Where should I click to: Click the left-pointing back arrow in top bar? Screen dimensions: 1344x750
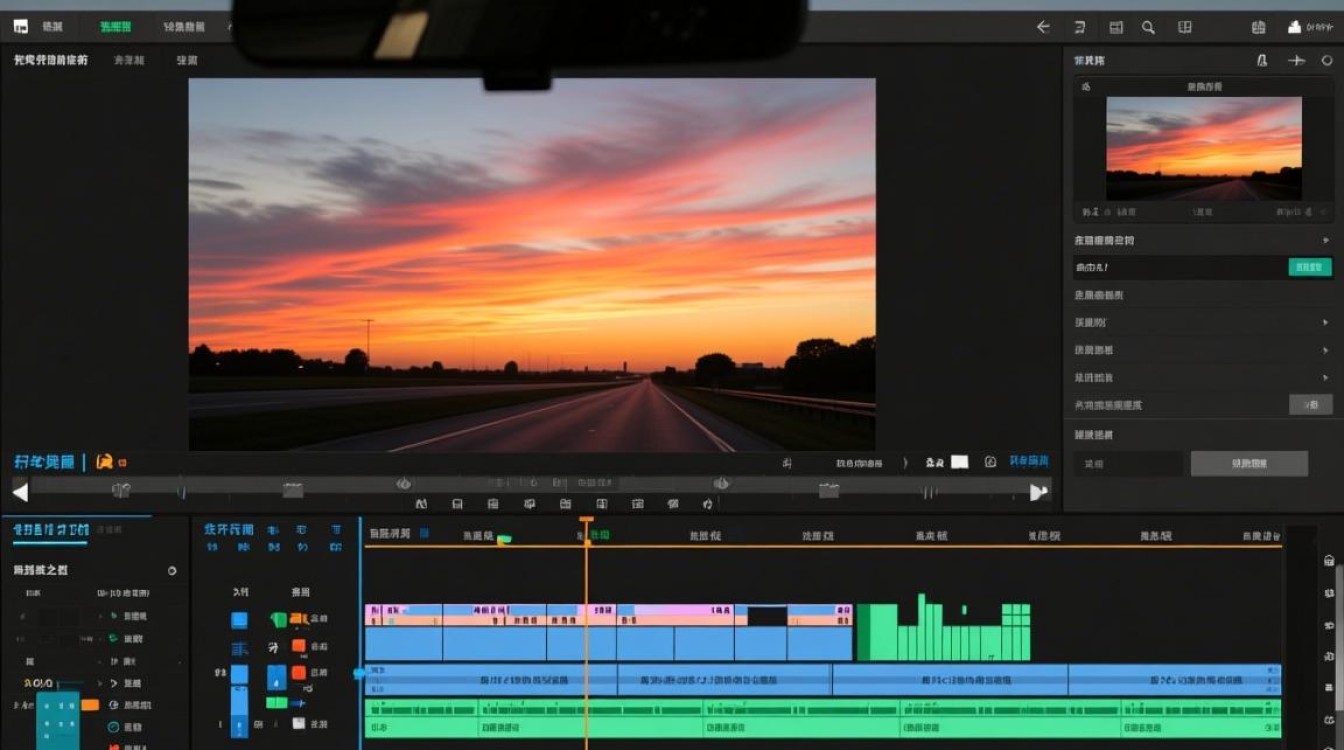point(1043,27)
